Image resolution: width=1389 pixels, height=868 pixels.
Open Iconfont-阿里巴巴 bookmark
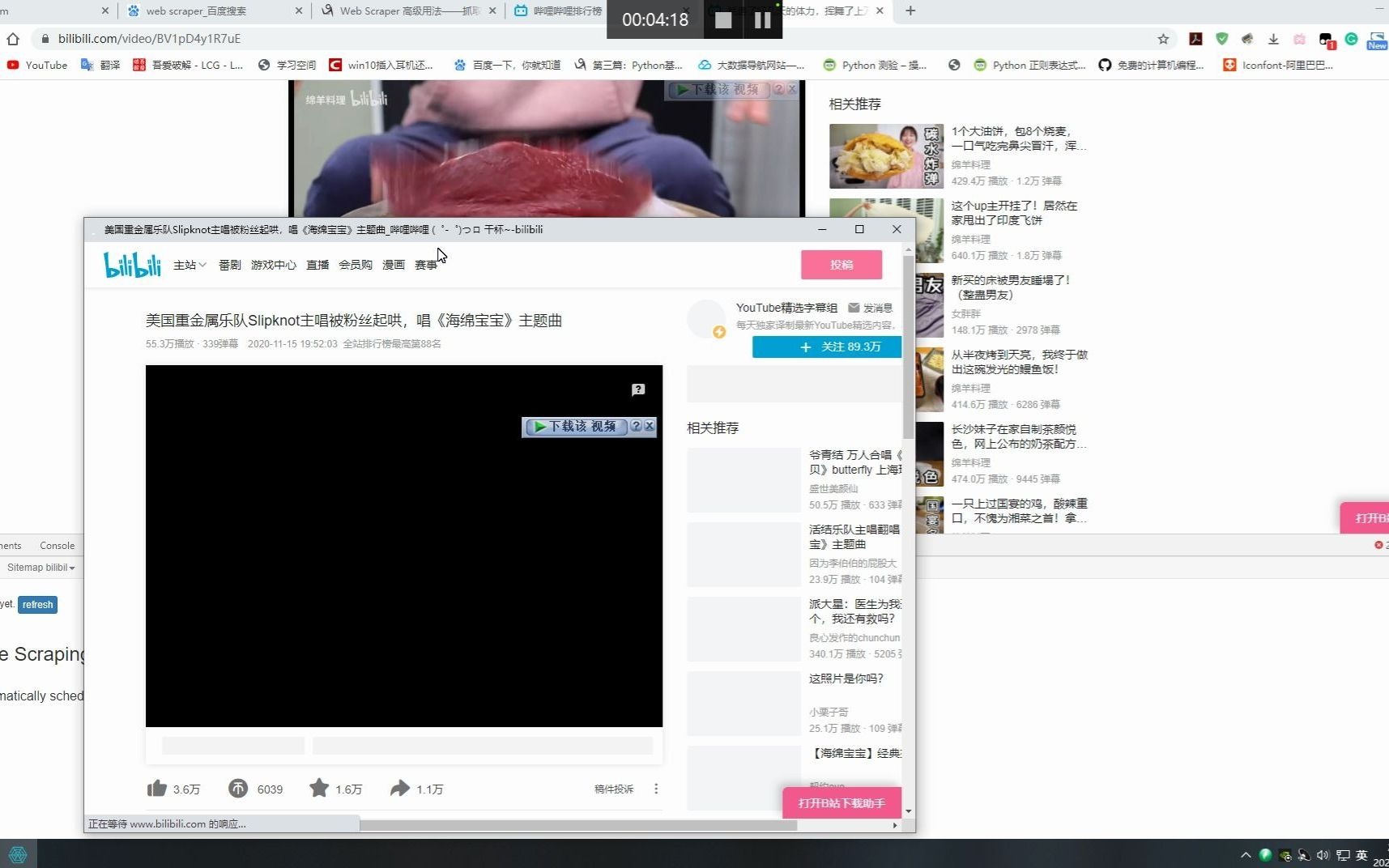point(1277,65)
